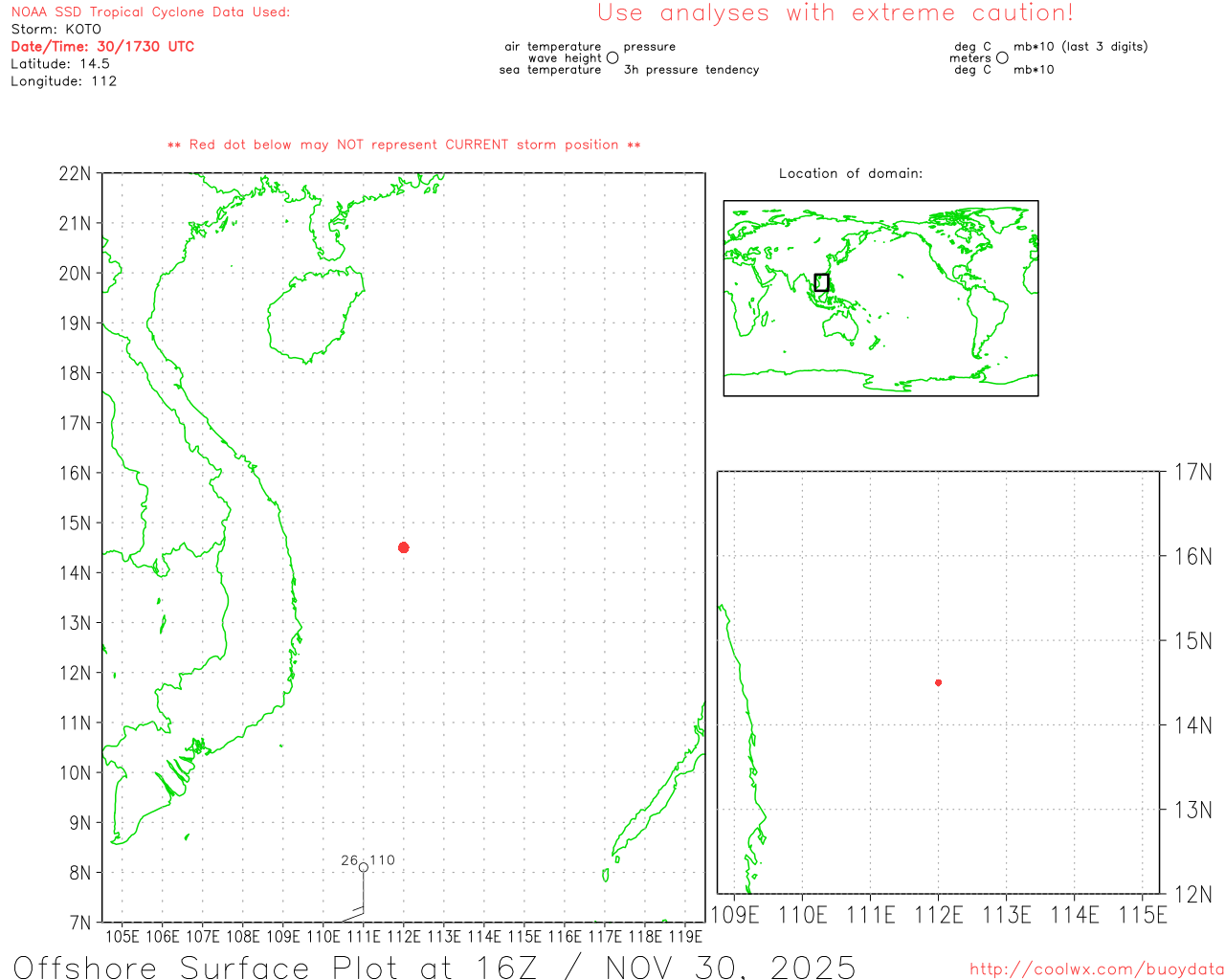The height and width of the screenshot is (980, 1225).
Task: Click the 'wave height' legend label
Action: (565, 58)
